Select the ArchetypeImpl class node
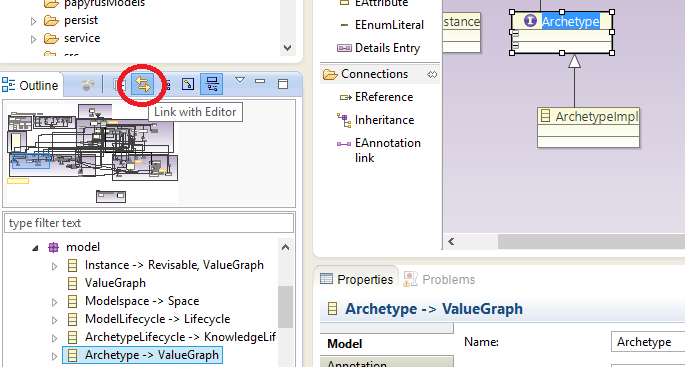Image resolution: width=685 pixels, height=367 pixels. coord(588,127)
